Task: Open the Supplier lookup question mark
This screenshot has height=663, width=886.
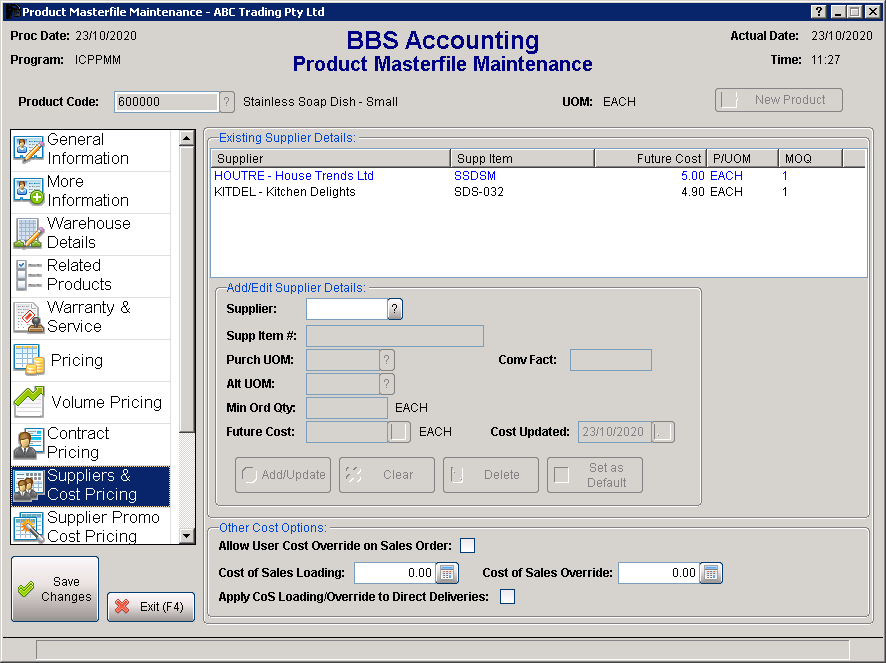Action: 394,309
